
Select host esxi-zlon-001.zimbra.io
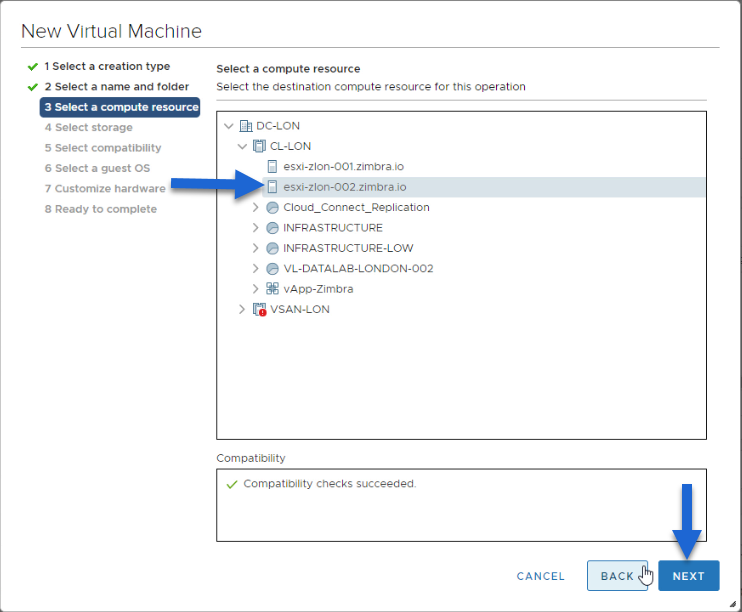(x=344, y=167)
